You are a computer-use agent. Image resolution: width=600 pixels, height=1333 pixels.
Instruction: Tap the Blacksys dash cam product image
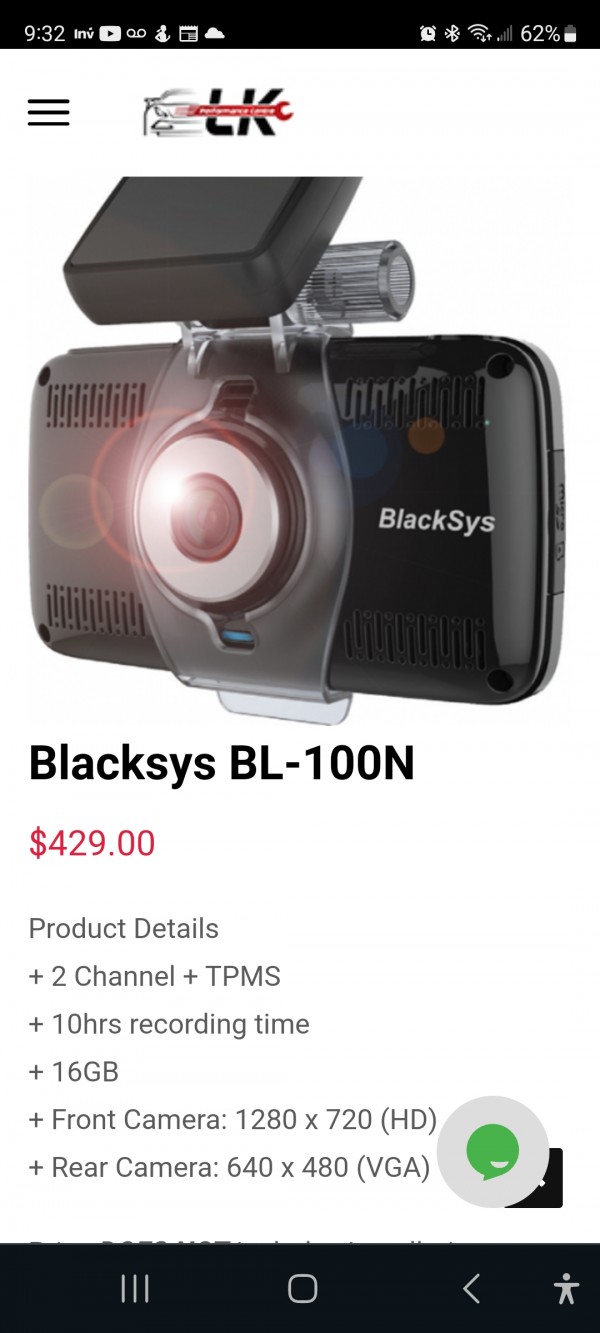click(x=300, y=450)
